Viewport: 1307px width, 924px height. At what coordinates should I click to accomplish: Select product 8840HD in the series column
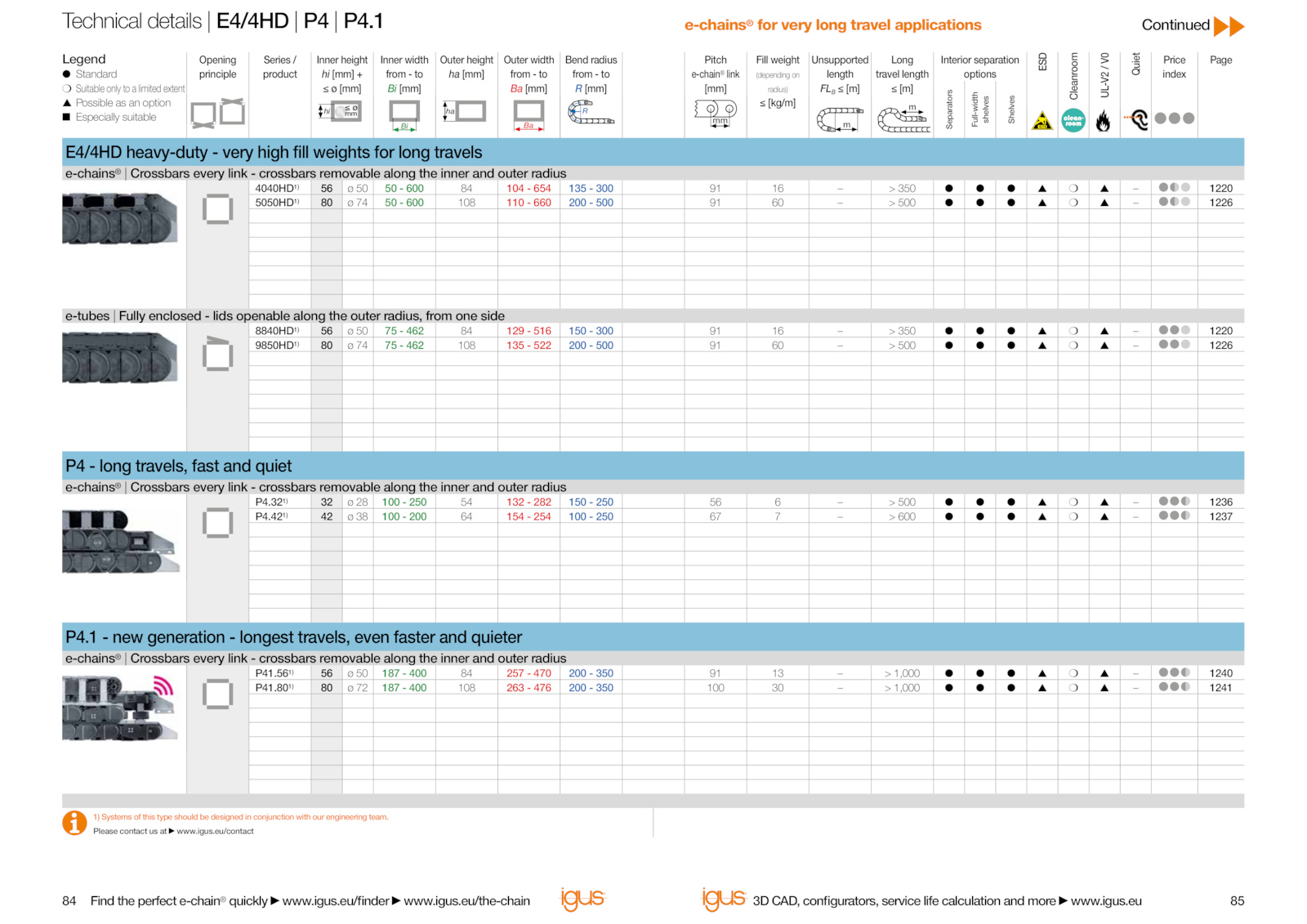point(277,331)
